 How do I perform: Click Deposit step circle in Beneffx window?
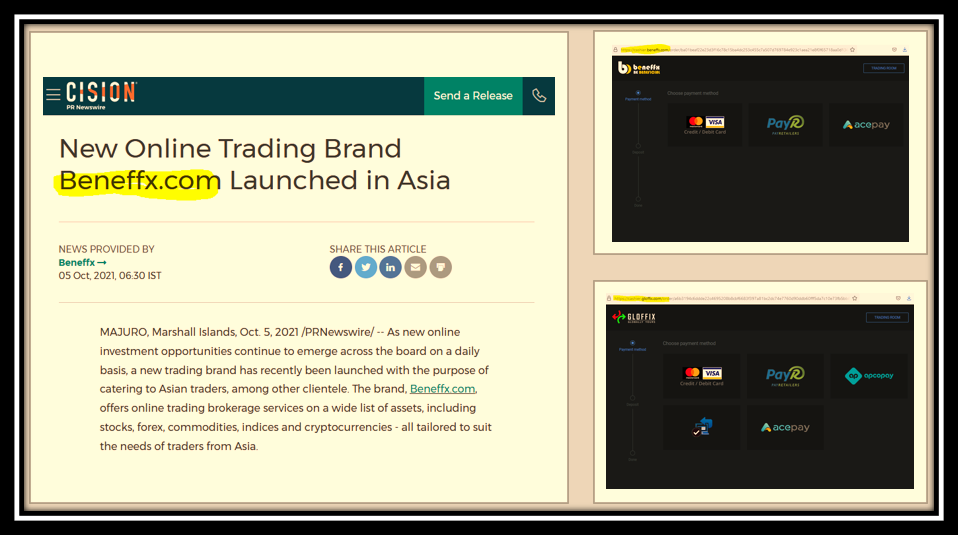point(638,147)
